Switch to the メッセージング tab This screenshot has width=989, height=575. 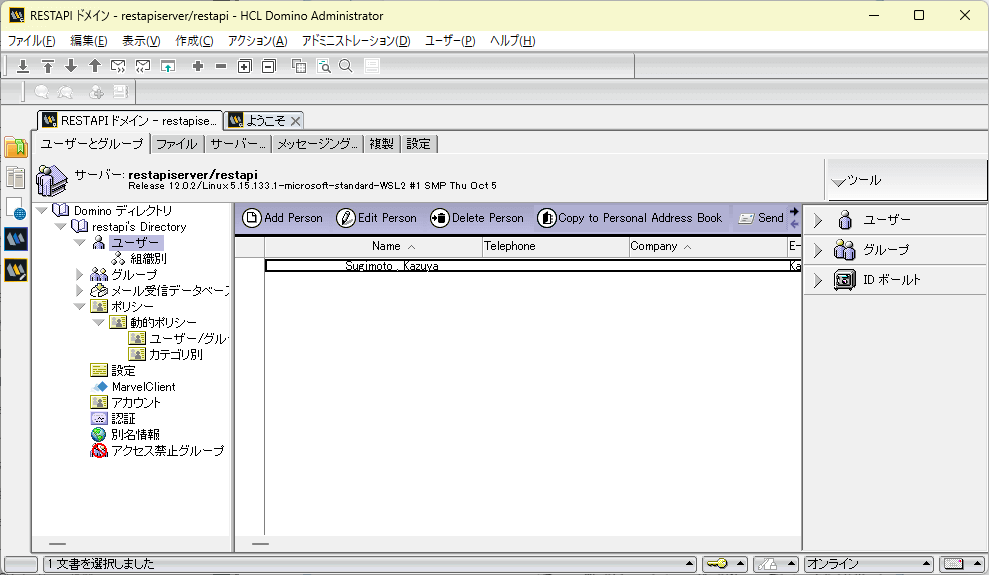pyautogui.click(x=317, y=144)
